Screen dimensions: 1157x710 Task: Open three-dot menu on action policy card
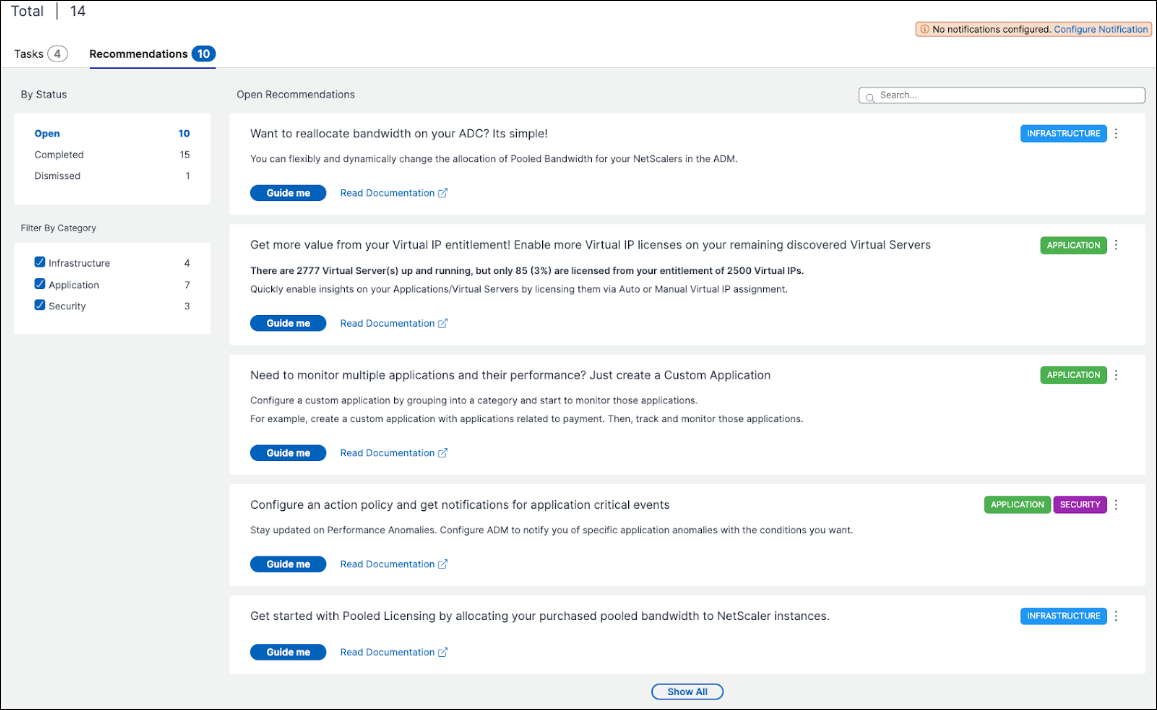[1116, 505]
